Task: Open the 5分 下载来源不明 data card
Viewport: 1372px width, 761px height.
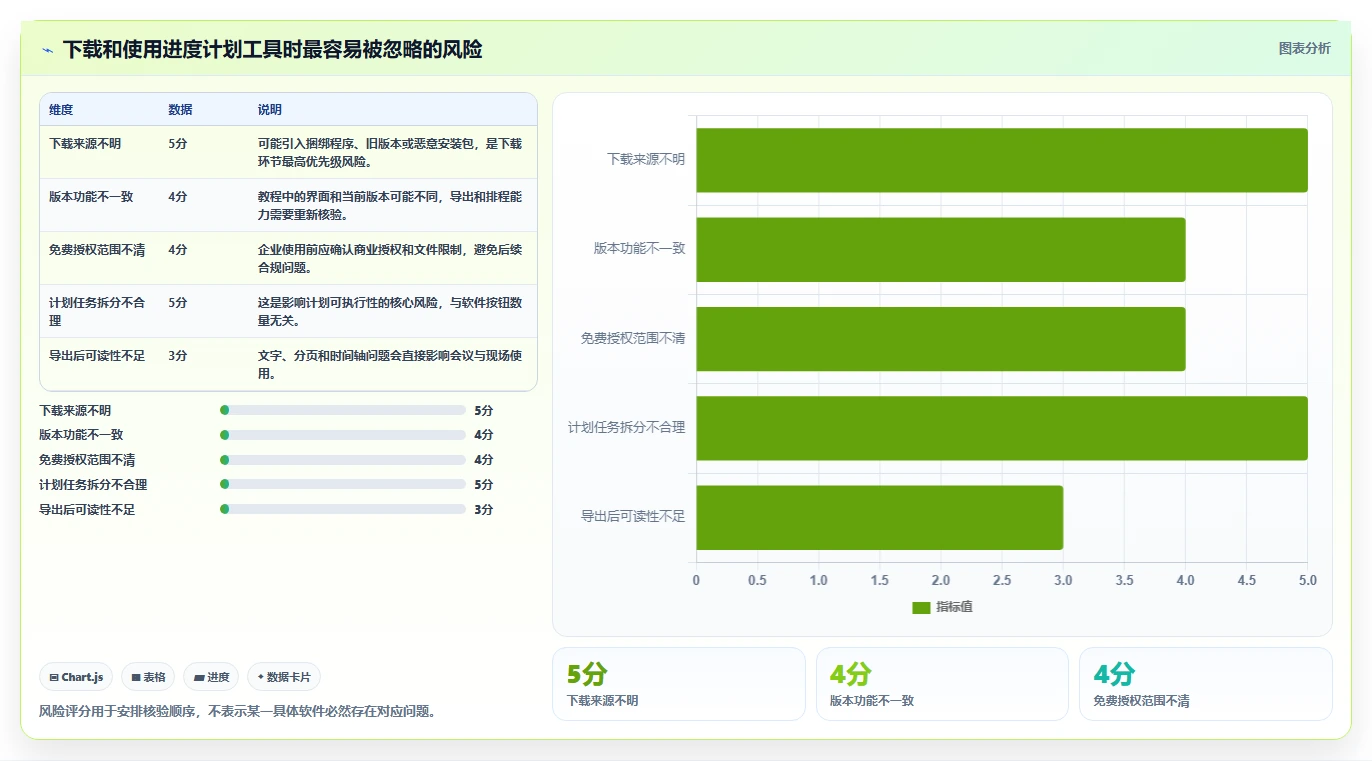Action: click(x=678, y=684)
